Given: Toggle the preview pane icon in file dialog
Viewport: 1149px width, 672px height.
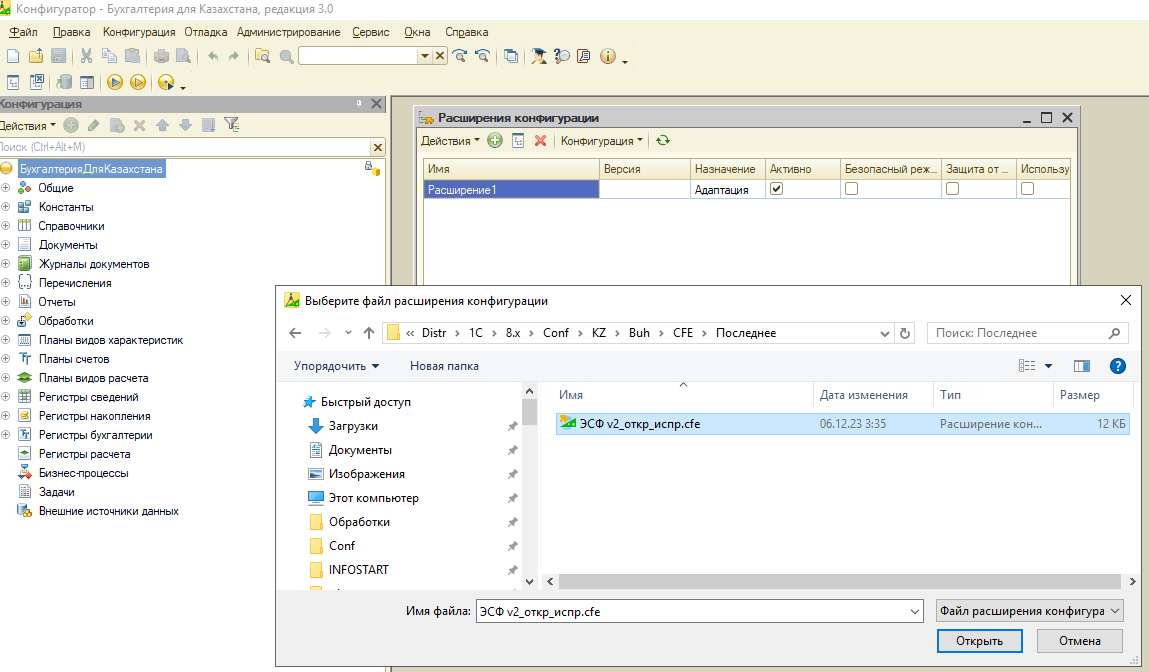Looking at the screenshot, I should [x=1082, y=366].
